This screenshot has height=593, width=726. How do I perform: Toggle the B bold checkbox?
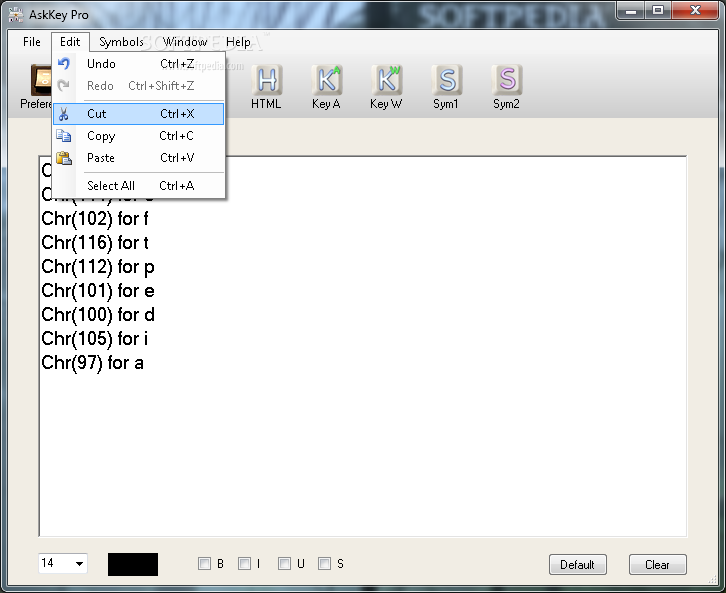[x=204, y=563]
